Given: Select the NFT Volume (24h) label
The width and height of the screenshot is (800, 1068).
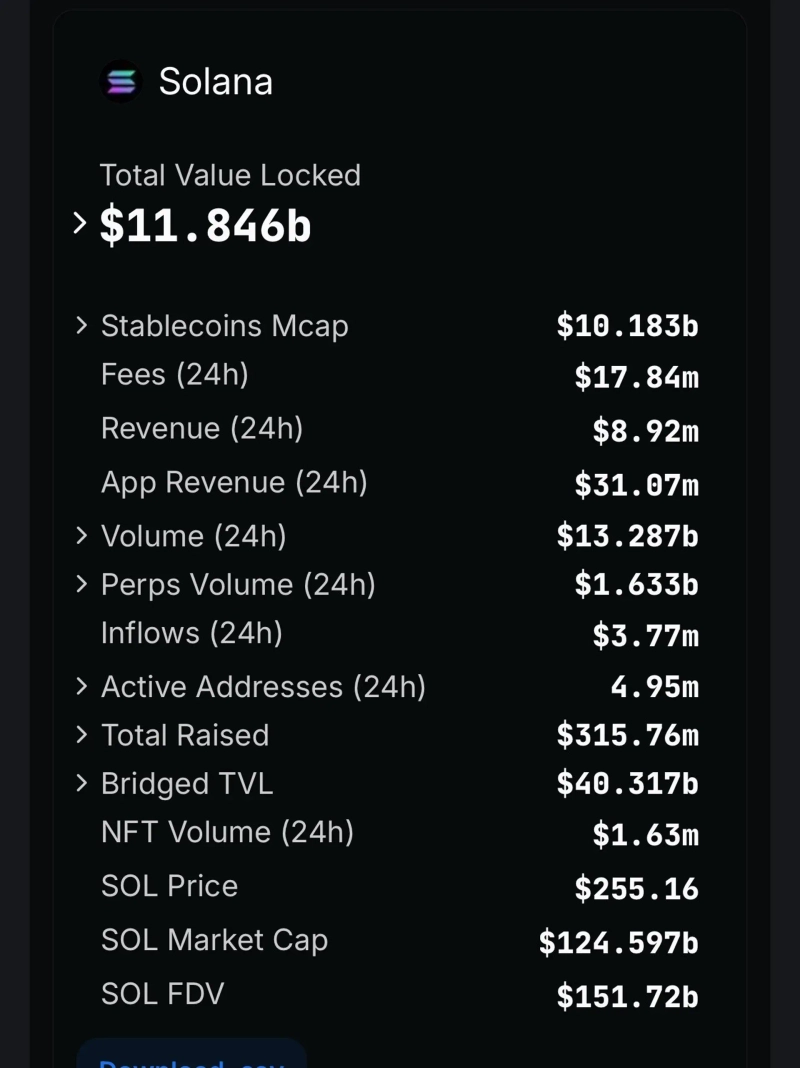Looking at the screenshot, I should coord(227,832).
